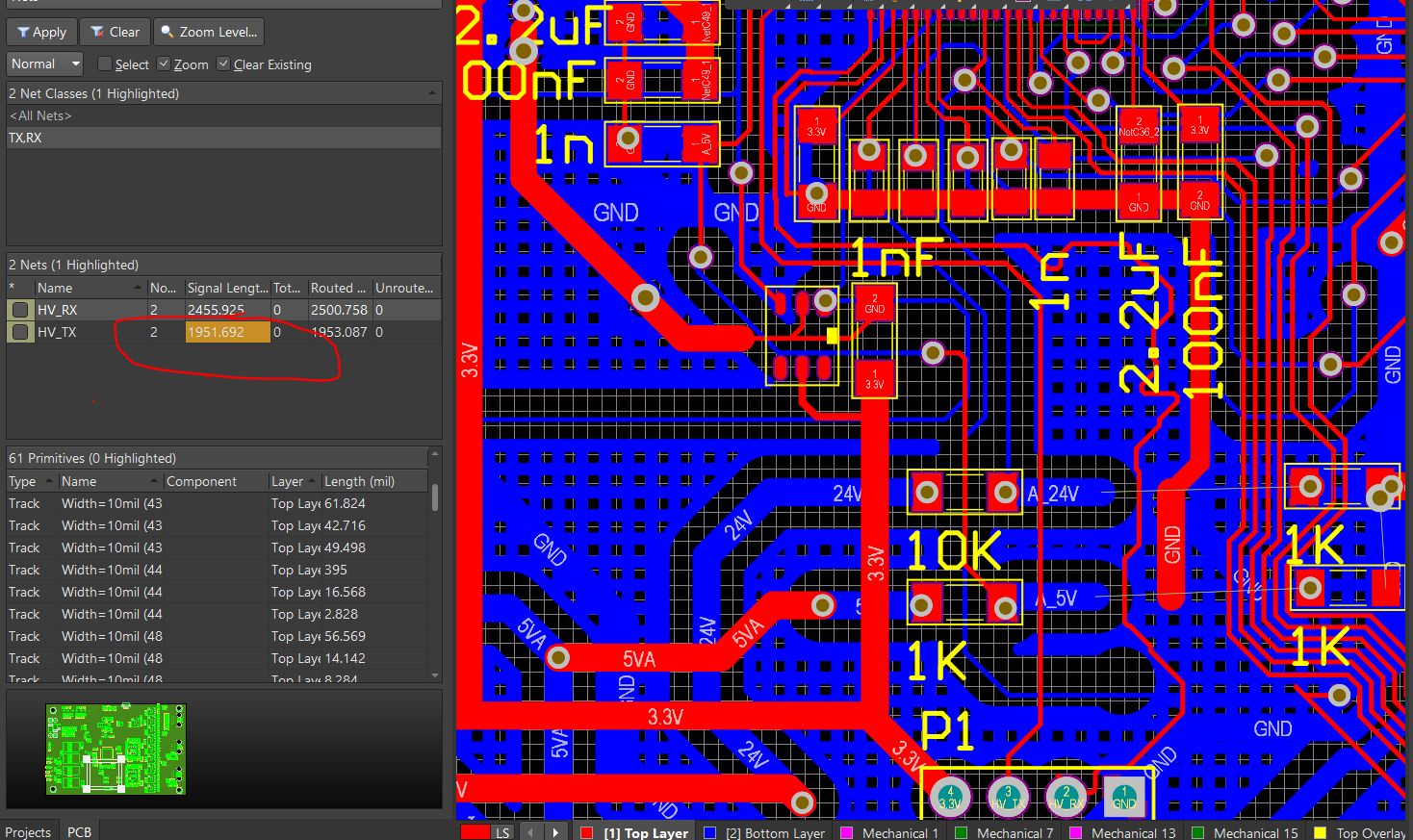Switch to the Top Overlay layer tab
1413x840 pixels.
click(x=1371, y=833)
